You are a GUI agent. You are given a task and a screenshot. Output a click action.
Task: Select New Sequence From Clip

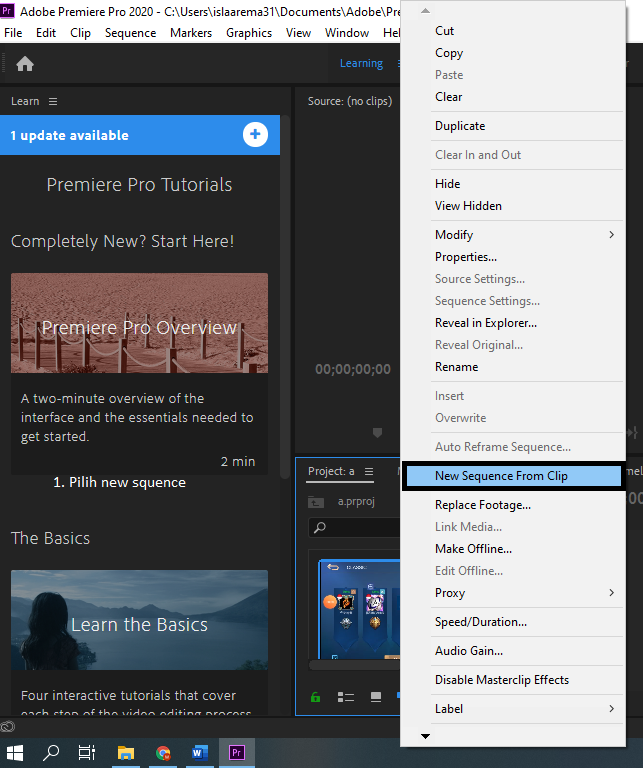(x=514, y=476)
